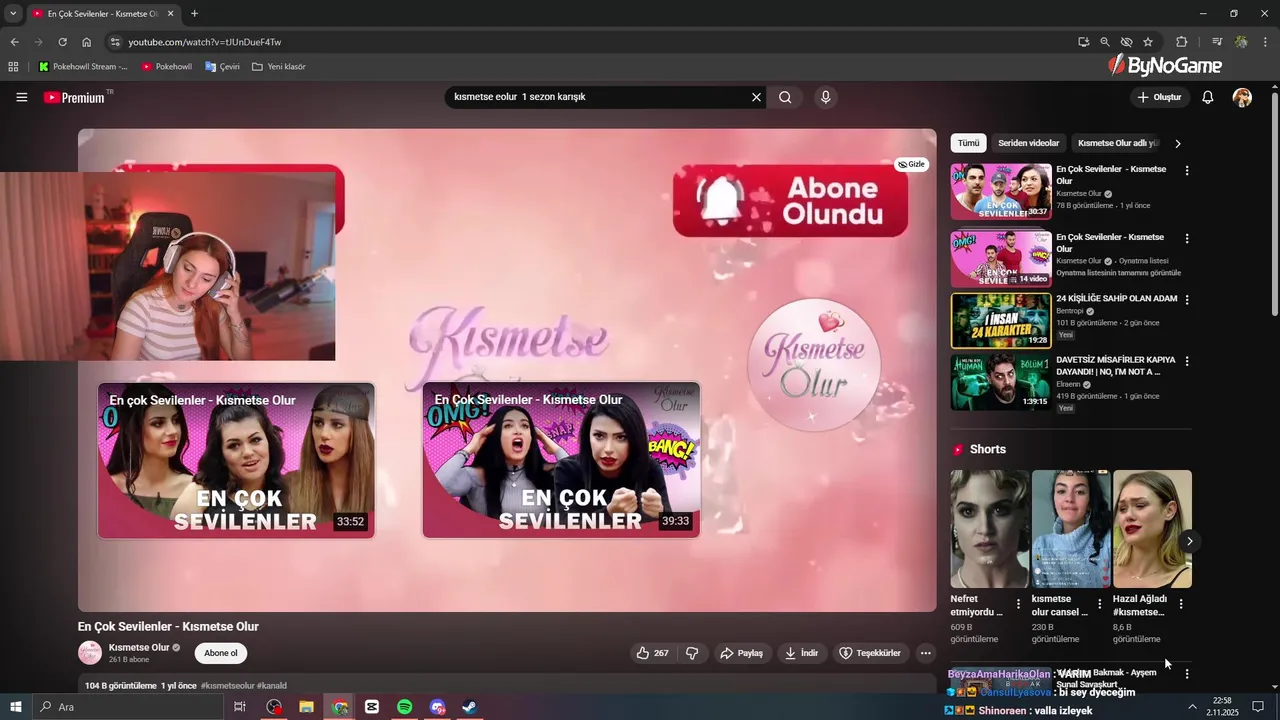Select the Kısmetse Olur adlı chip
Screen dimensions: 1280x720
(x=1117, y=143)
